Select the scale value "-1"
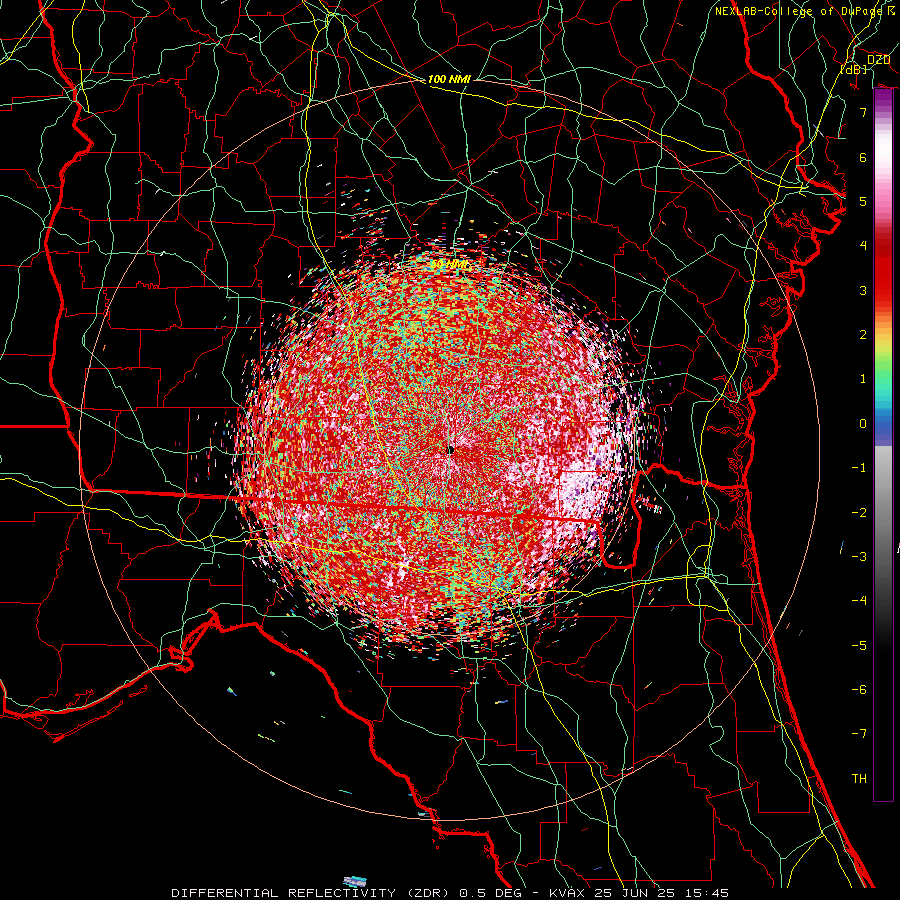The width and height of the screenshot is (900, 900). (x=859, y=468)
